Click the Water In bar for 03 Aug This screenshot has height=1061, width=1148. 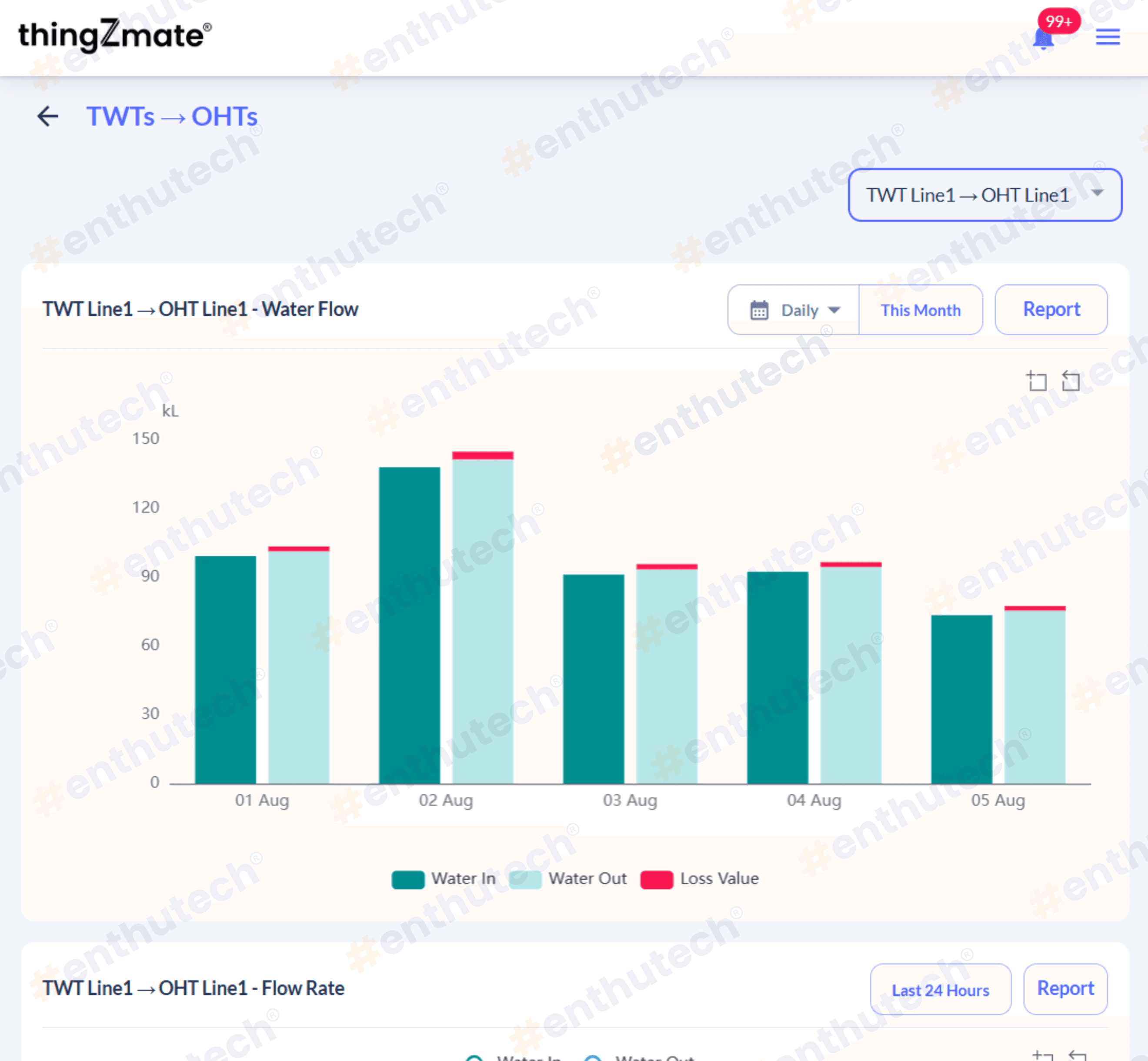pos(594,679)
